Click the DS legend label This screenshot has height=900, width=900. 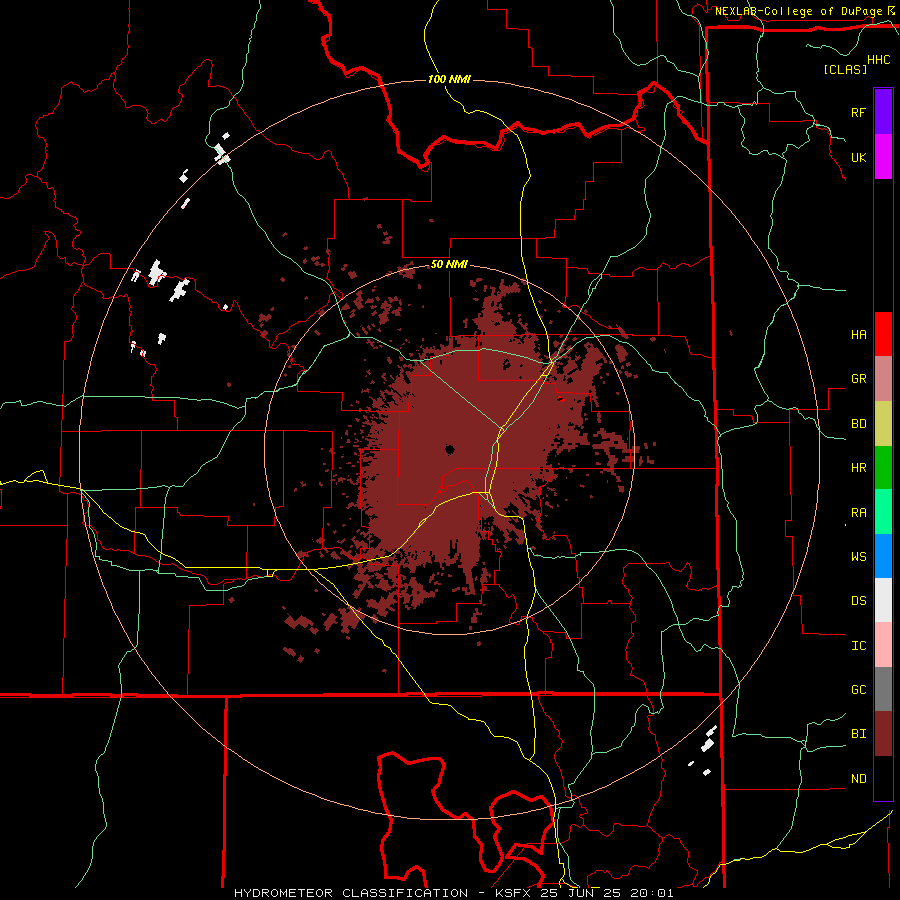859,601
